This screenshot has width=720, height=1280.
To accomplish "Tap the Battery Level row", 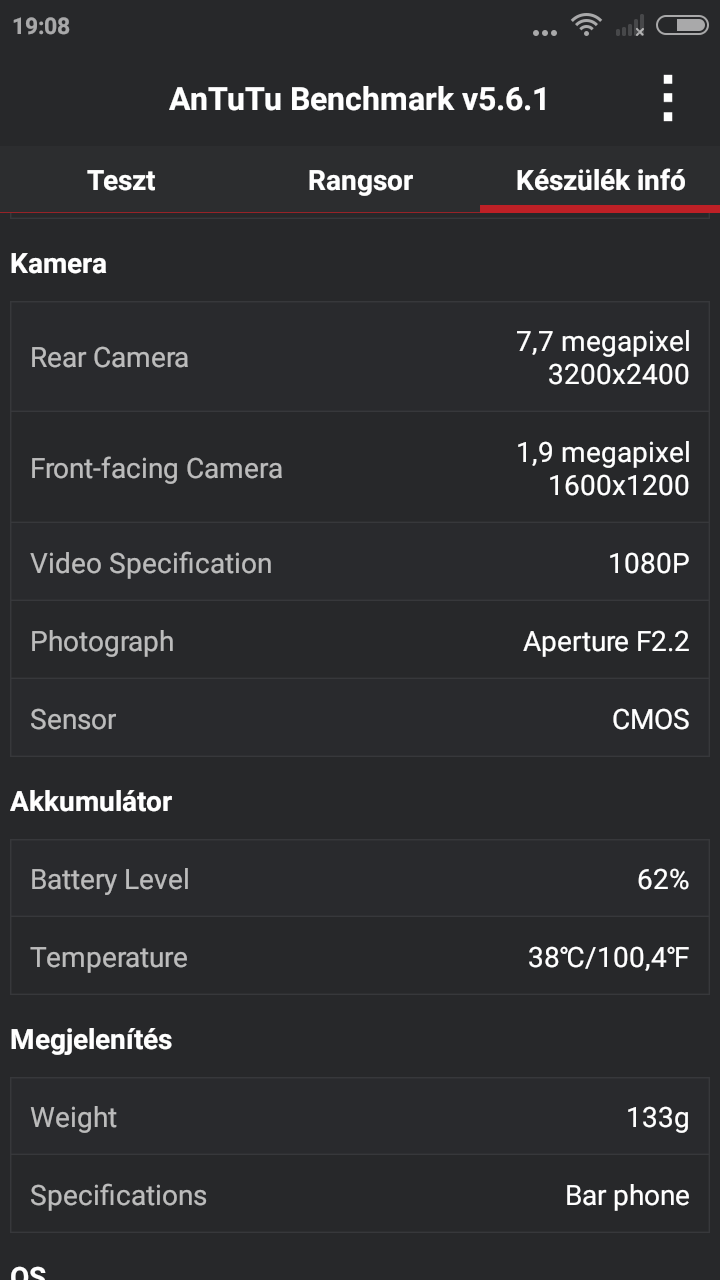I will (360, 879).
